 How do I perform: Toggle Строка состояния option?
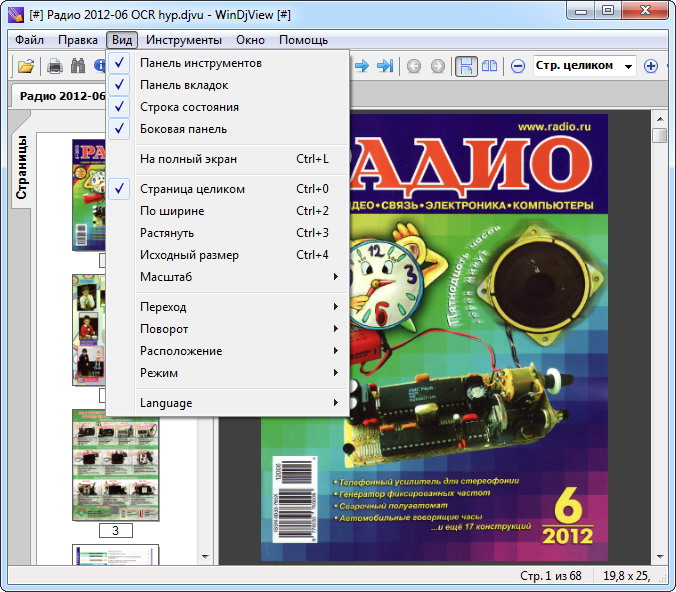228,107
